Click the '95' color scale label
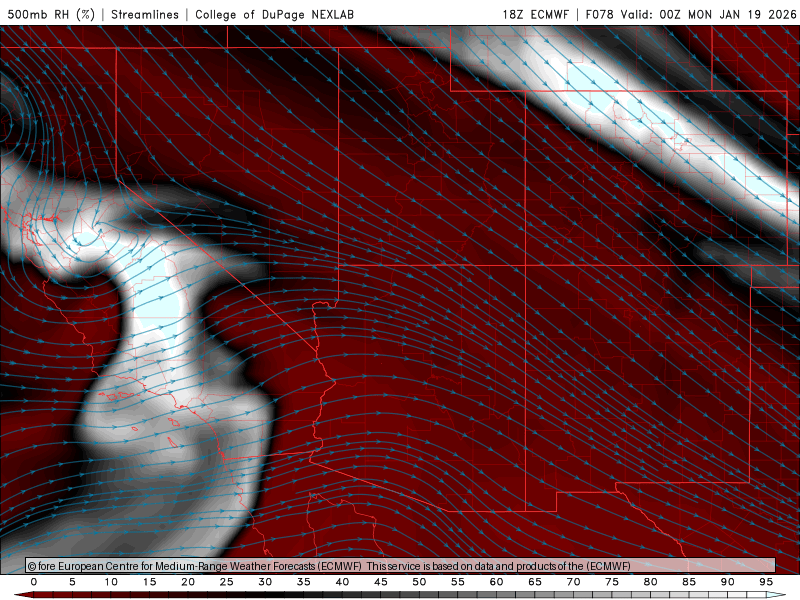Image resolution: width=800 pixels, height=600 pixels. tap(766, 582)
